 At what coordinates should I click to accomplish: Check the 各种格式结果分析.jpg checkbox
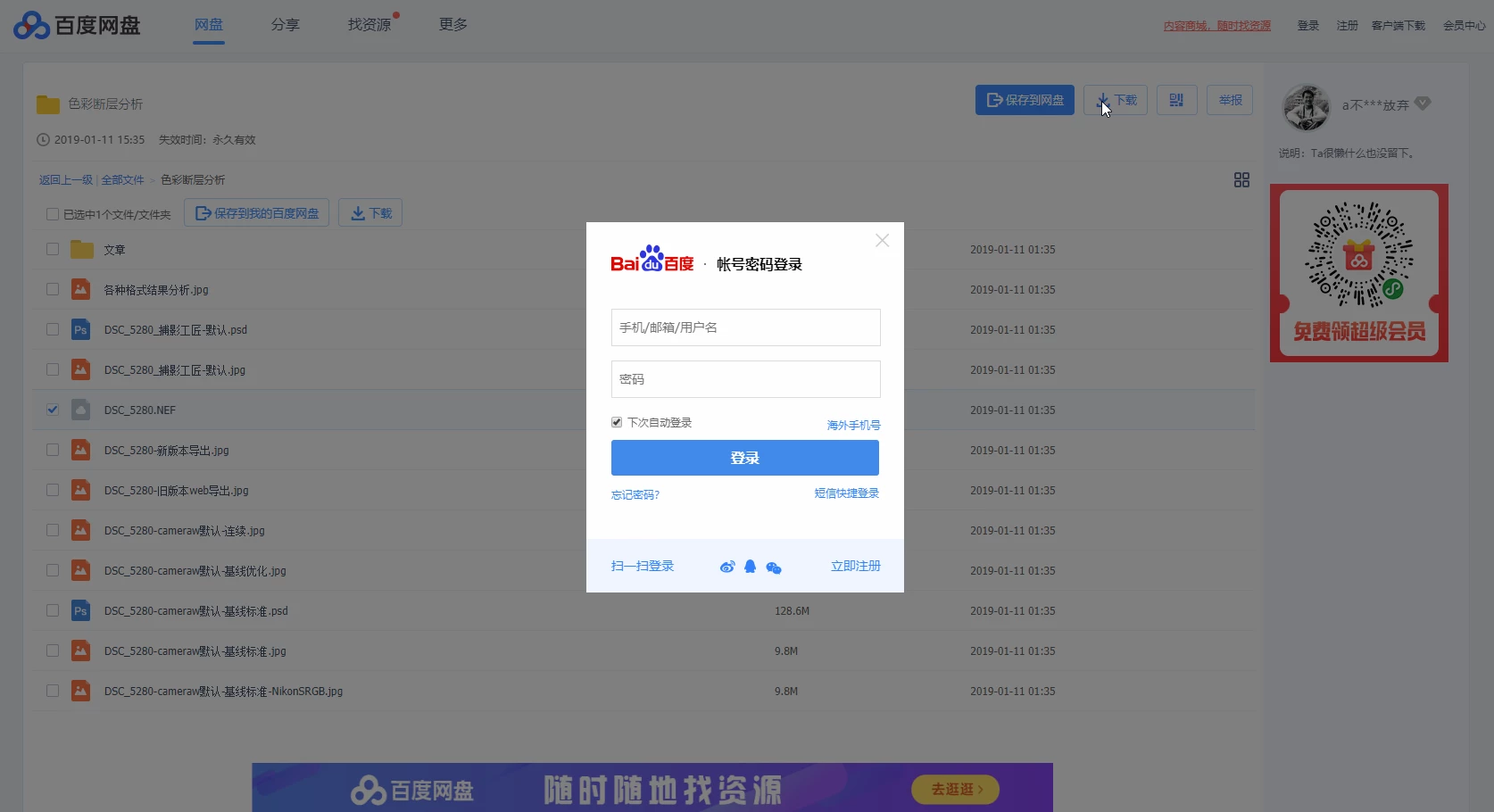pyautogui.click(x=53, y=289)
